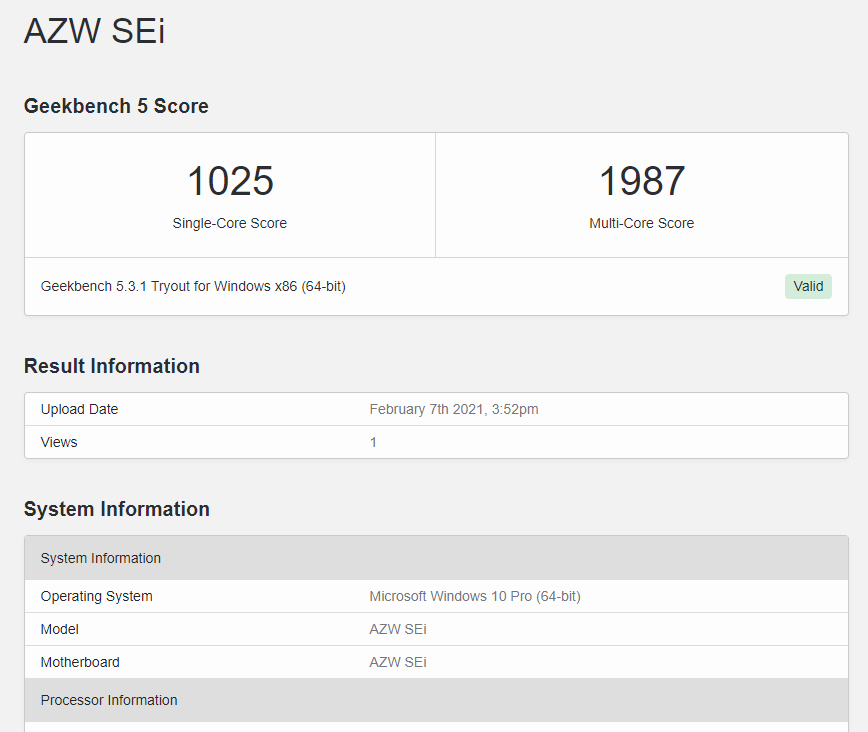Screen dimensions: 868x732
Task: Click the Views row label
Action: (x=59, y=442)
